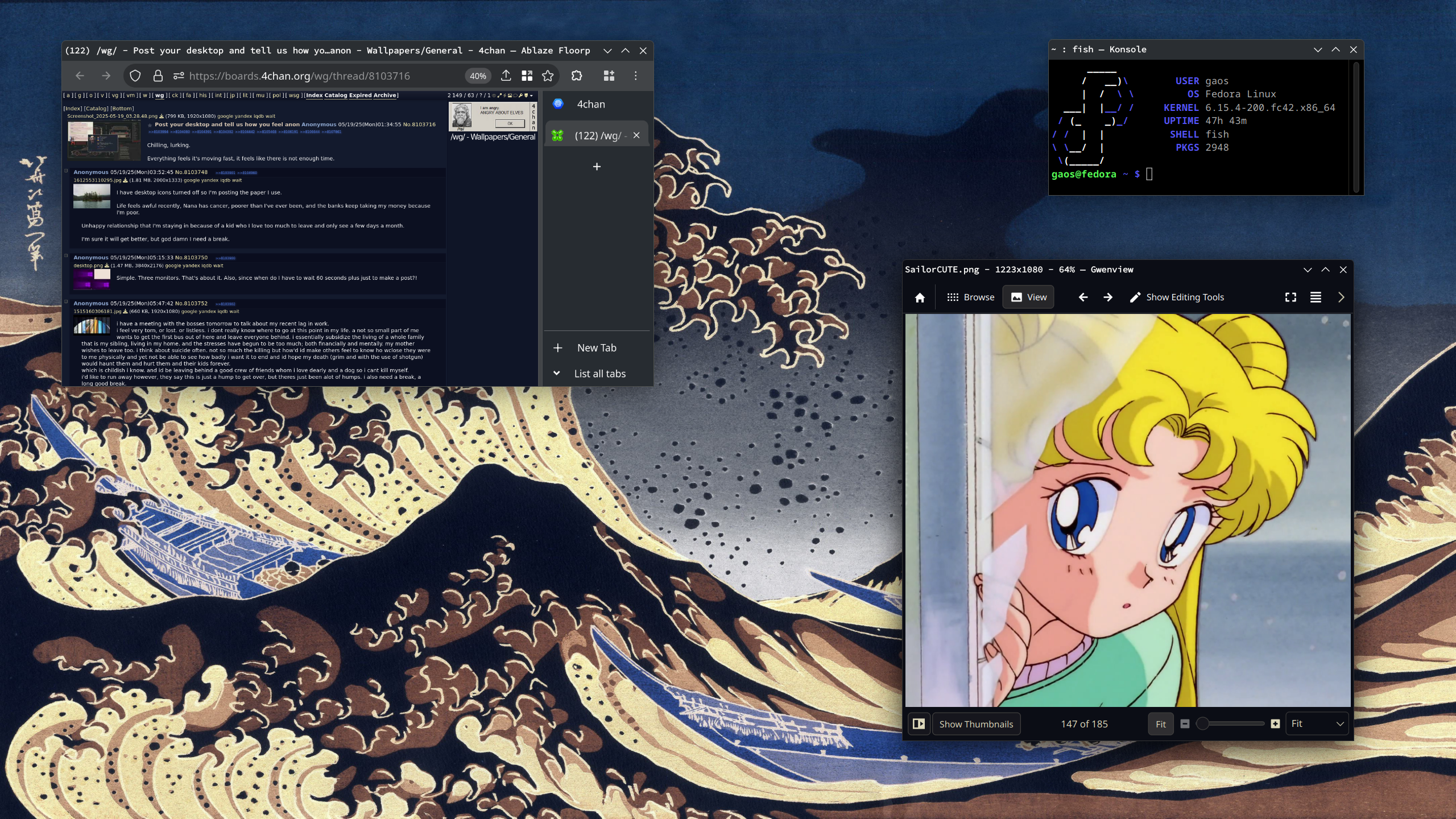Toggle the Fit zoom button in Gwenview

tap(1160, 724)
